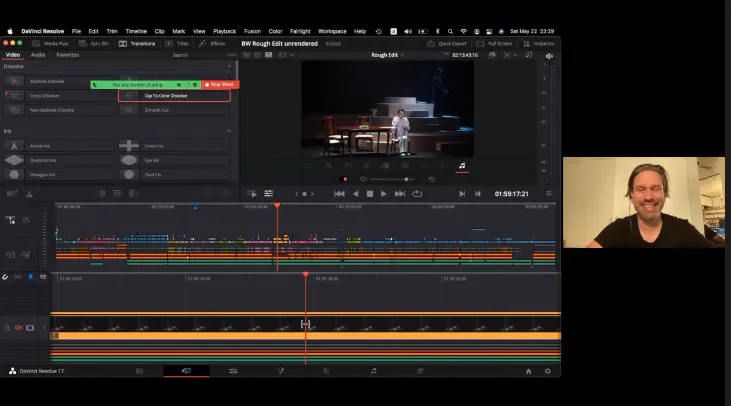Collapse the Iris category
This screenshot has height=406, width=731.
point(228,131)
